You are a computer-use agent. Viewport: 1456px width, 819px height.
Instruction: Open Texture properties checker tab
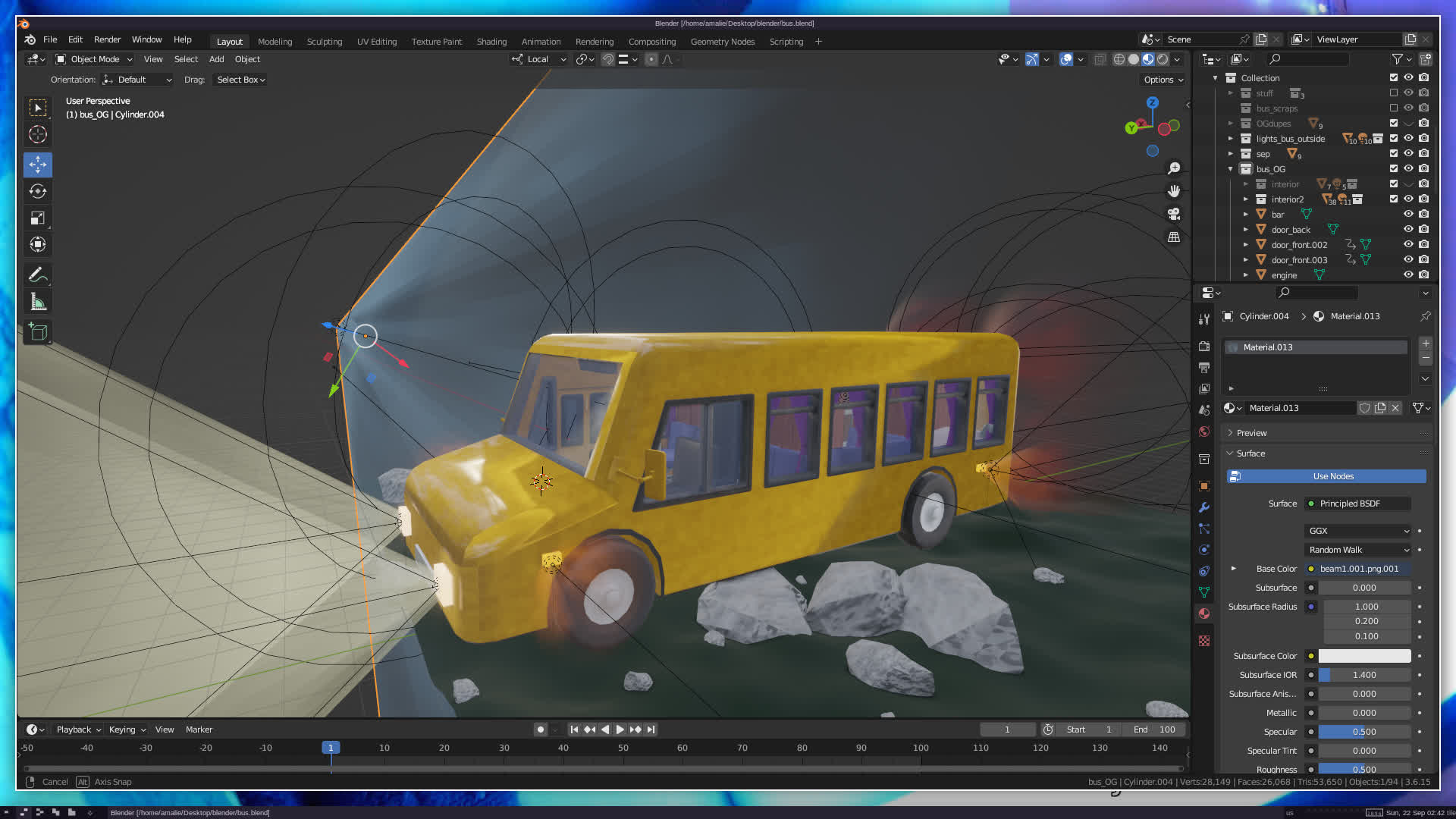pos(1204,641)
